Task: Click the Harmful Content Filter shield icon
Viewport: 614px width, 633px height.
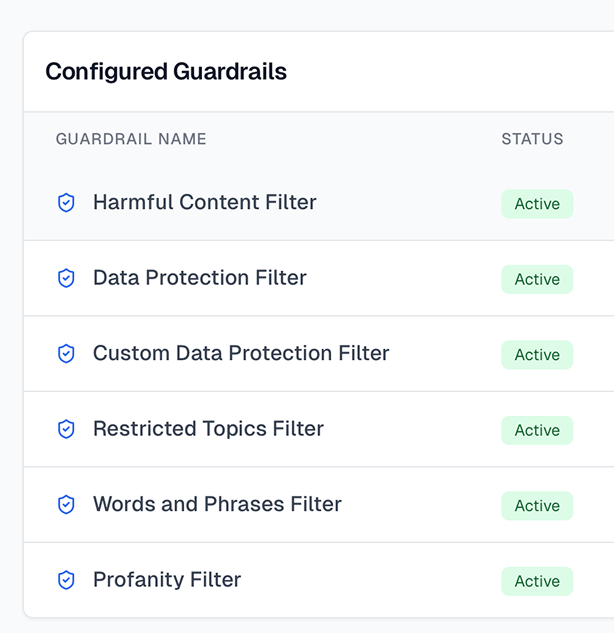Action: pyautogui.click(x=66, y=203)
